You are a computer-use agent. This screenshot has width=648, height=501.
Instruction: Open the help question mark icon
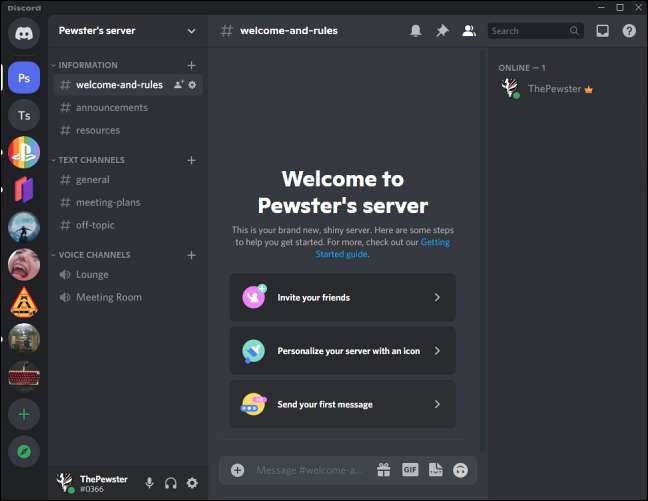click(629, 31)
